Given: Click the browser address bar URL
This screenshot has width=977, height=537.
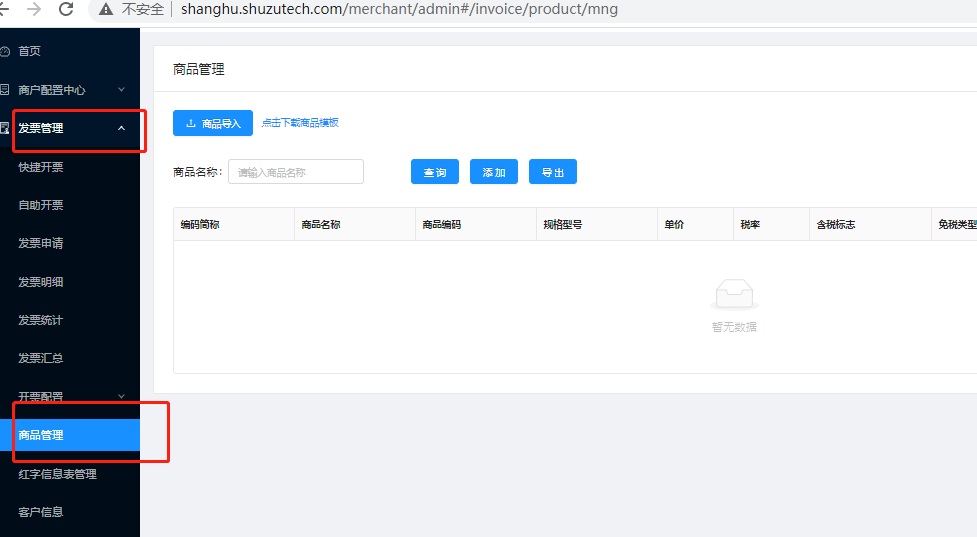Looking at the screenshot, I should pyautogui.click(x=399, y=9).
